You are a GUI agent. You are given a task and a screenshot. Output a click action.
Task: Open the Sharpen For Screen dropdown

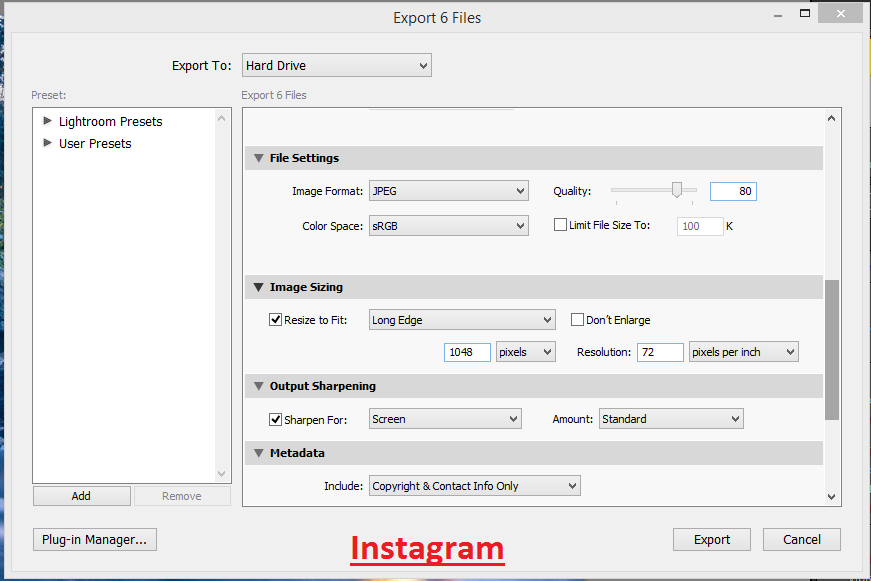(445, 419)
